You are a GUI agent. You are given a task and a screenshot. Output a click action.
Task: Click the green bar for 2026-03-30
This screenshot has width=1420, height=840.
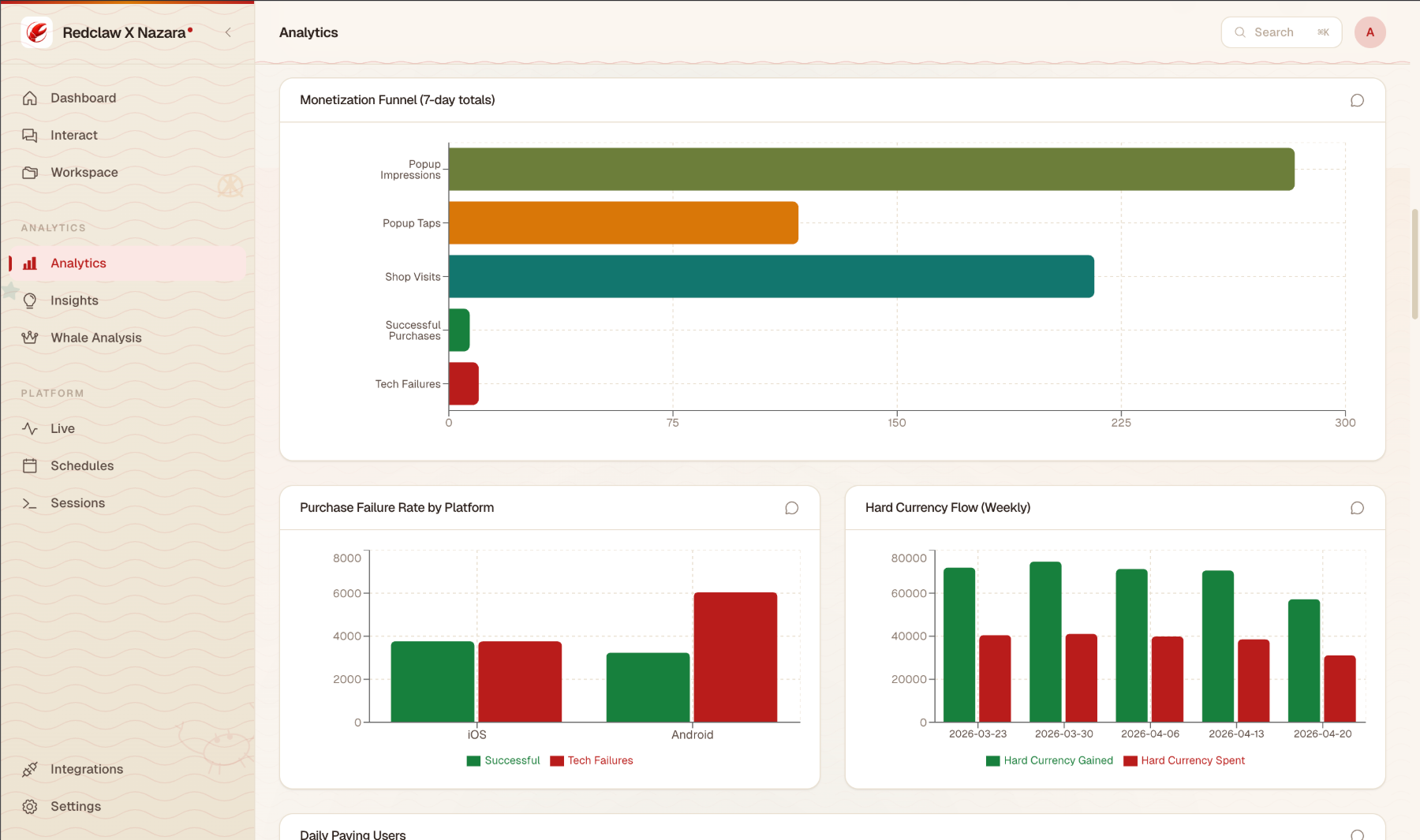pyautogui.click(x=1045, y=641)
